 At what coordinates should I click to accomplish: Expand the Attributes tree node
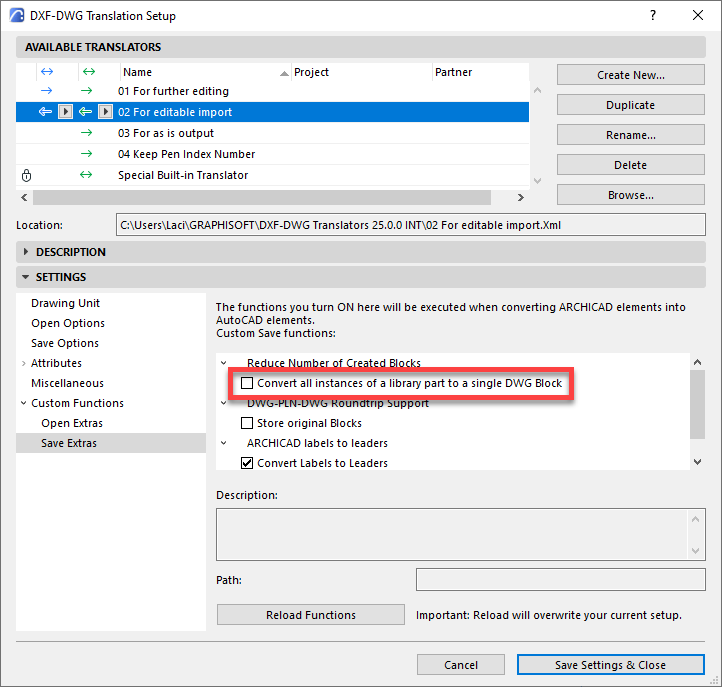click(x=23, y=363)
